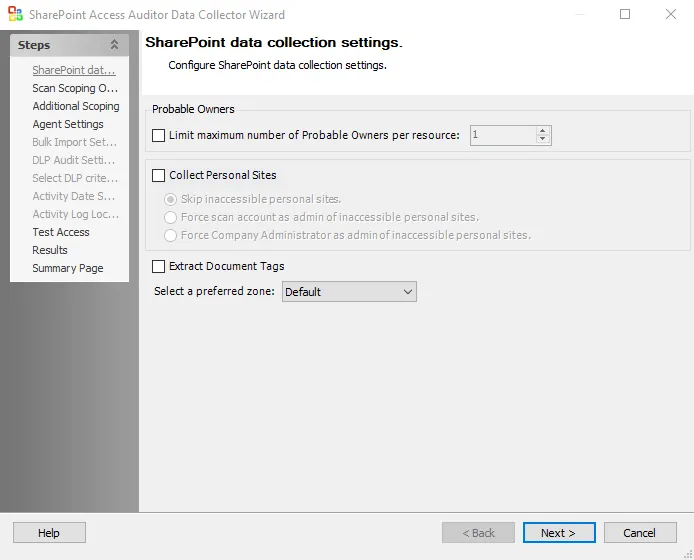Screen dimensions: 694x560
Task: Click the resize grip at window corner
Action: 688,554
